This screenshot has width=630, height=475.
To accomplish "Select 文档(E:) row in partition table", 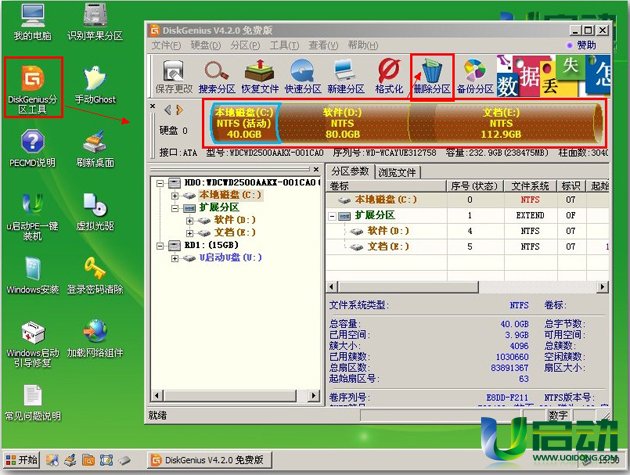I will click(x=467, y=247).
